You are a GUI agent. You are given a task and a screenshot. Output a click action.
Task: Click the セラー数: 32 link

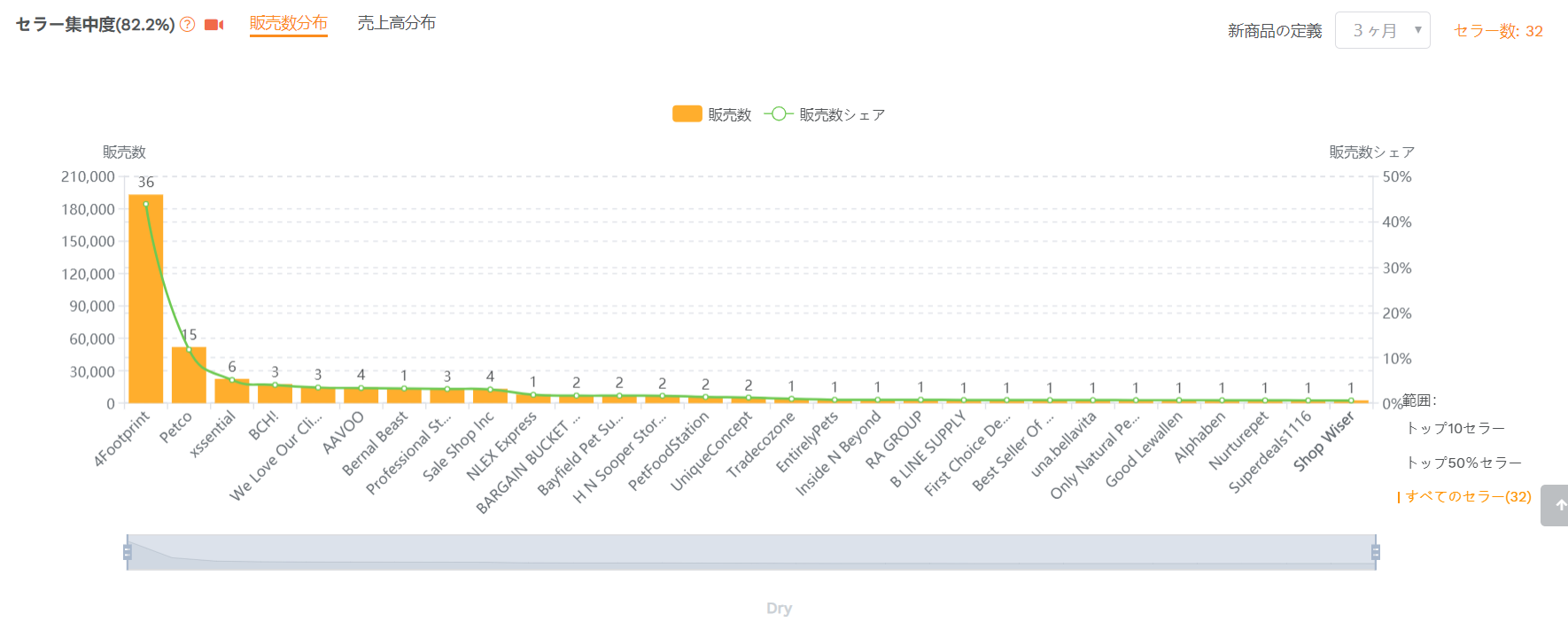pos(1498,31)
